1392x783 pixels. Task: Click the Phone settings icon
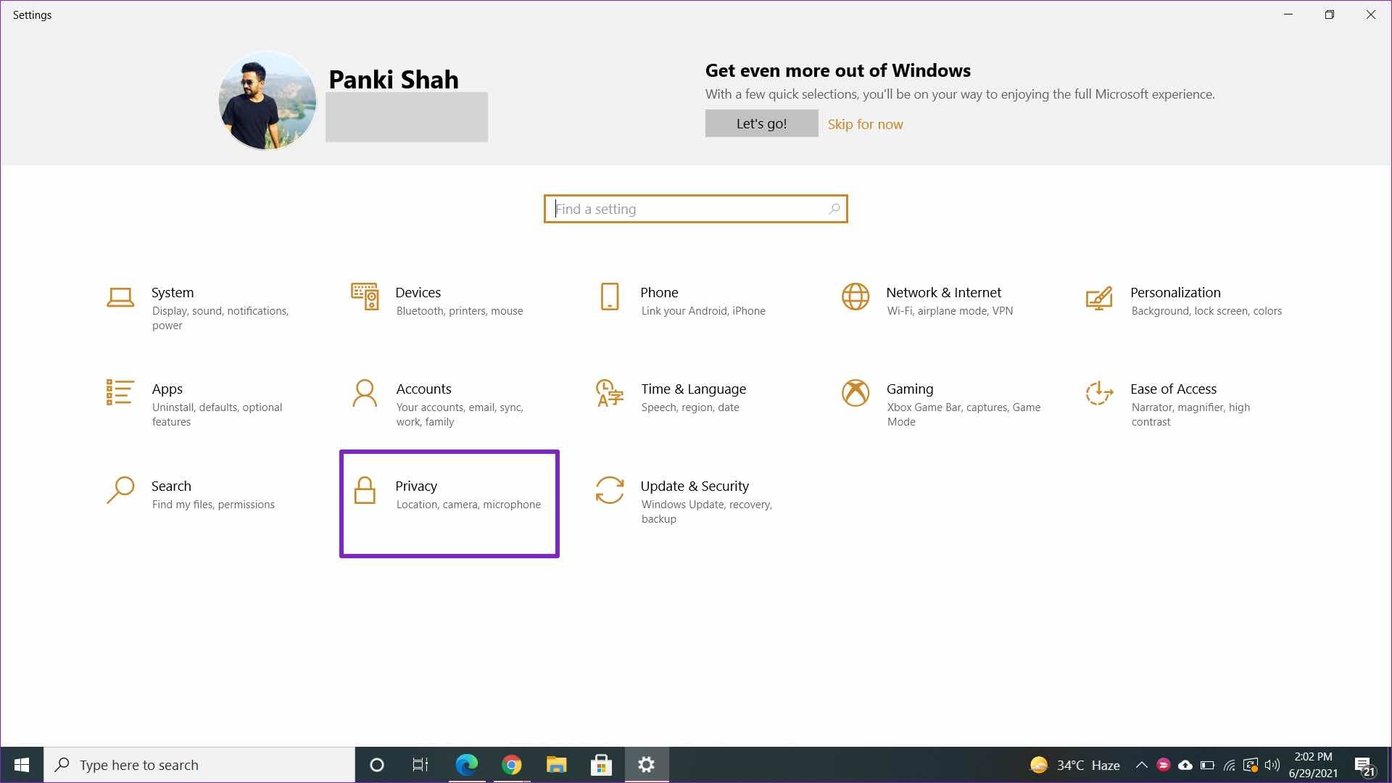coord(609,296)
